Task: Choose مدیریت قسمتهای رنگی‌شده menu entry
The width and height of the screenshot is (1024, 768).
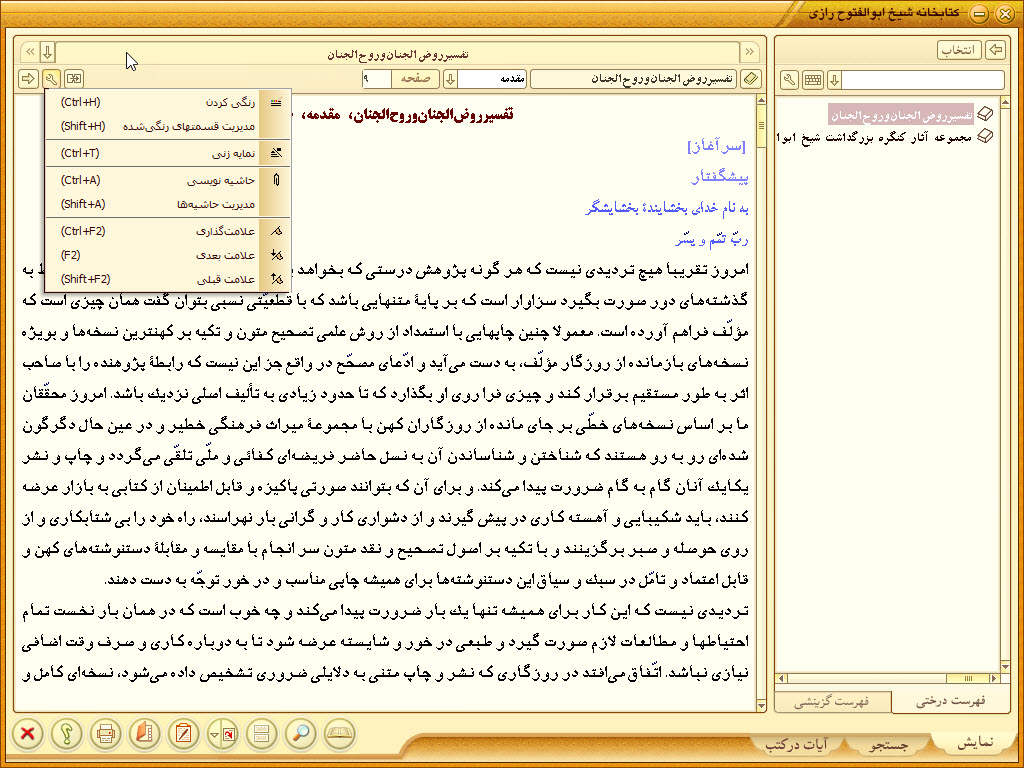Action: 168,127
